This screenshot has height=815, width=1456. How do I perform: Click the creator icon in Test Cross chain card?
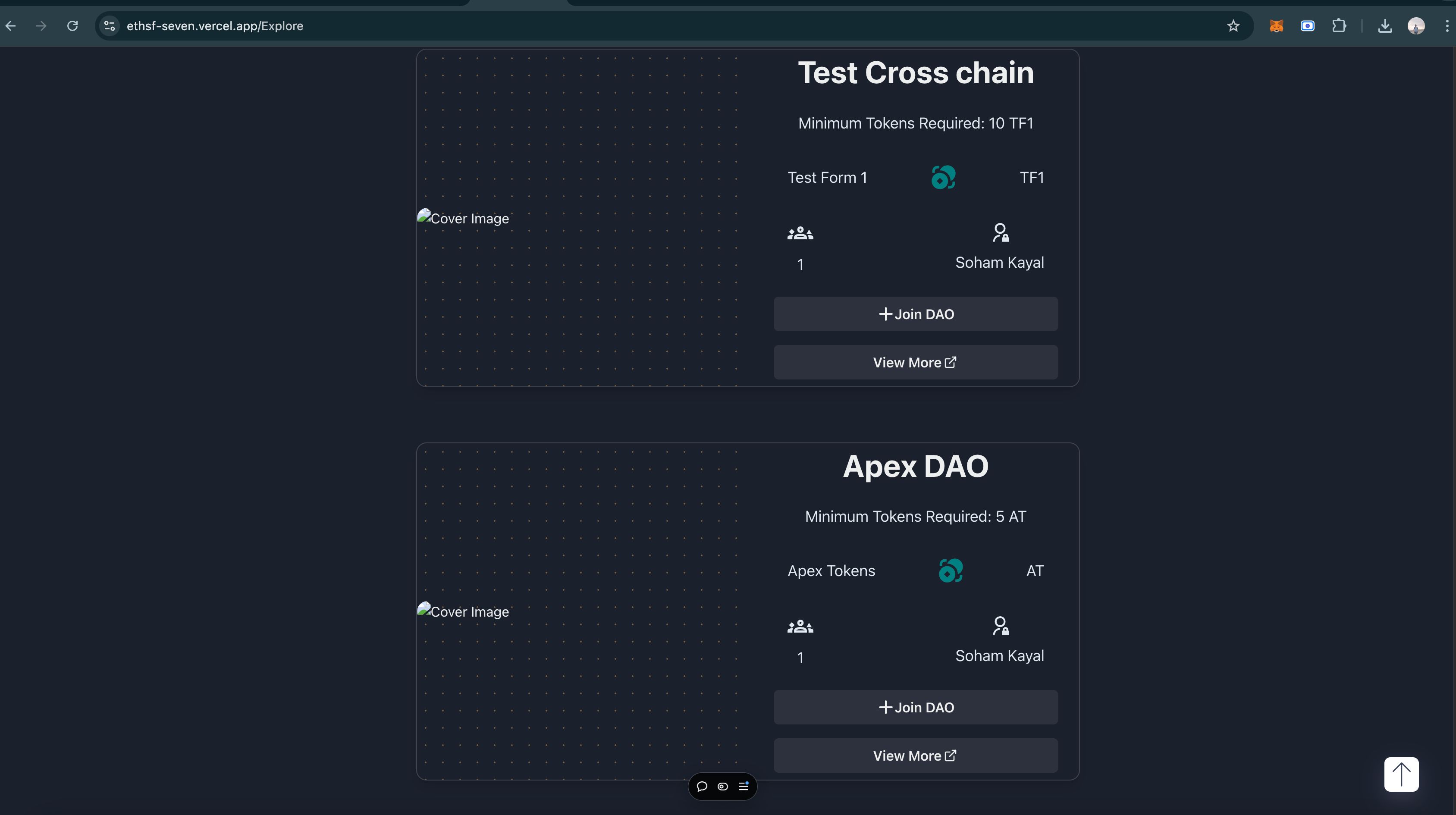click(1001, 232)
